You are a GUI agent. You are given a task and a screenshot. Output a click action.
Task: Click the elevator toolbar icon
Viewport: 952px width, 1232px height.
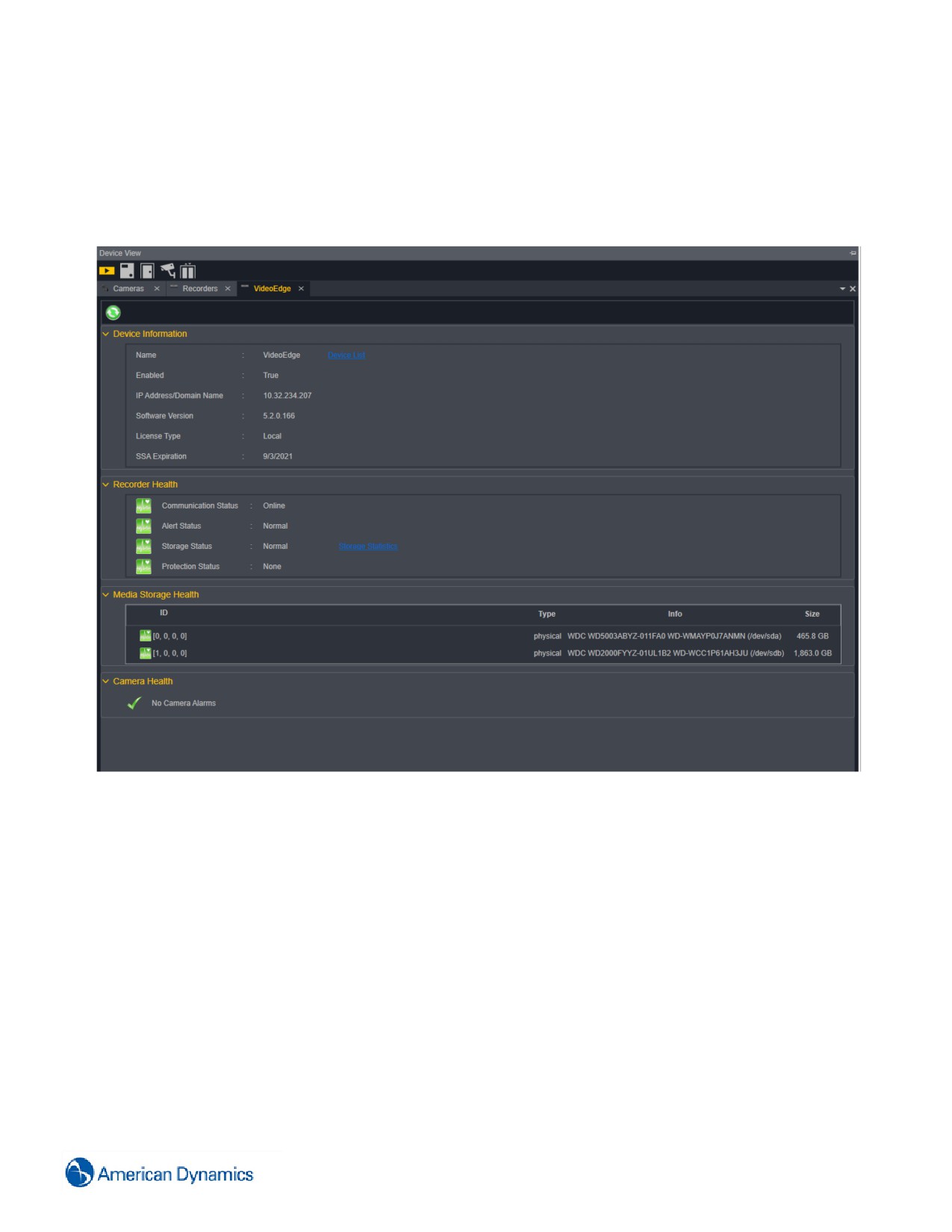point(187,270)
